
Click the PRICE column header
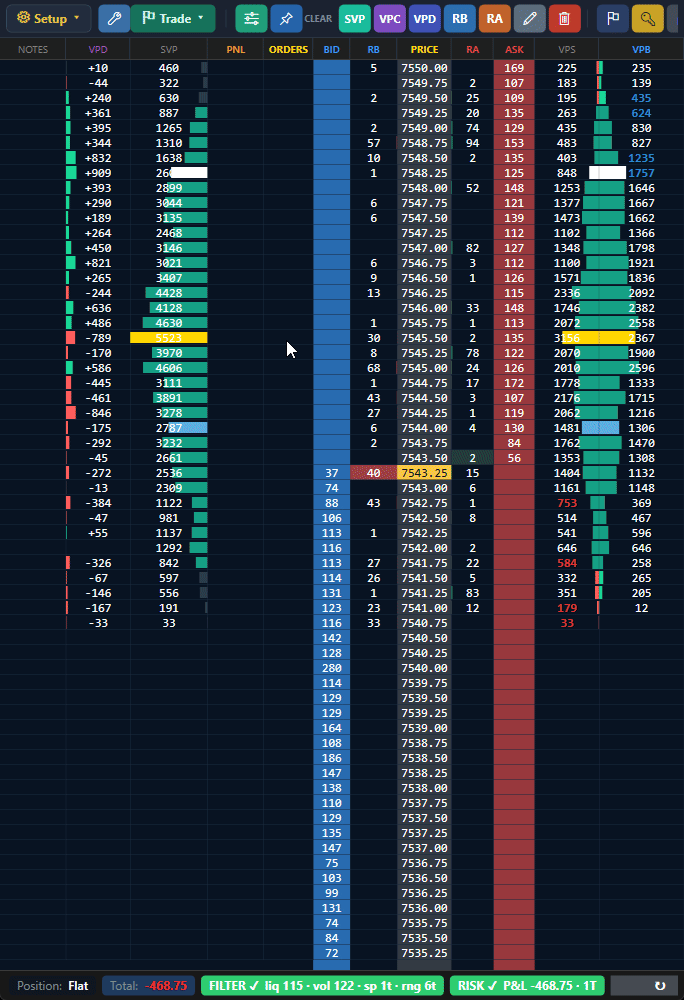[x=425, y=49]
